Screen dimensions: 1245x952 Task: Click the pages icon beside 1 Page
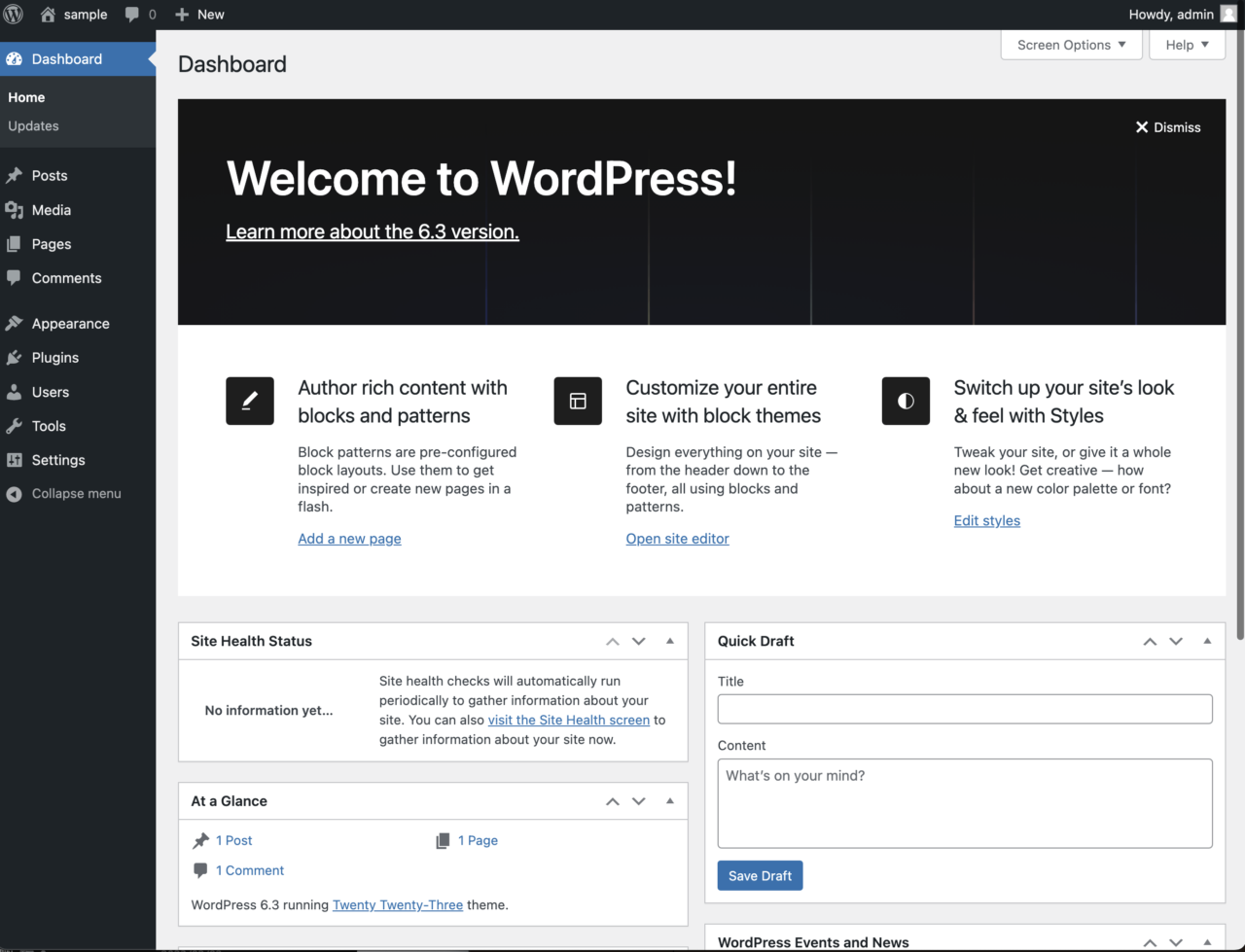[443, 840]
